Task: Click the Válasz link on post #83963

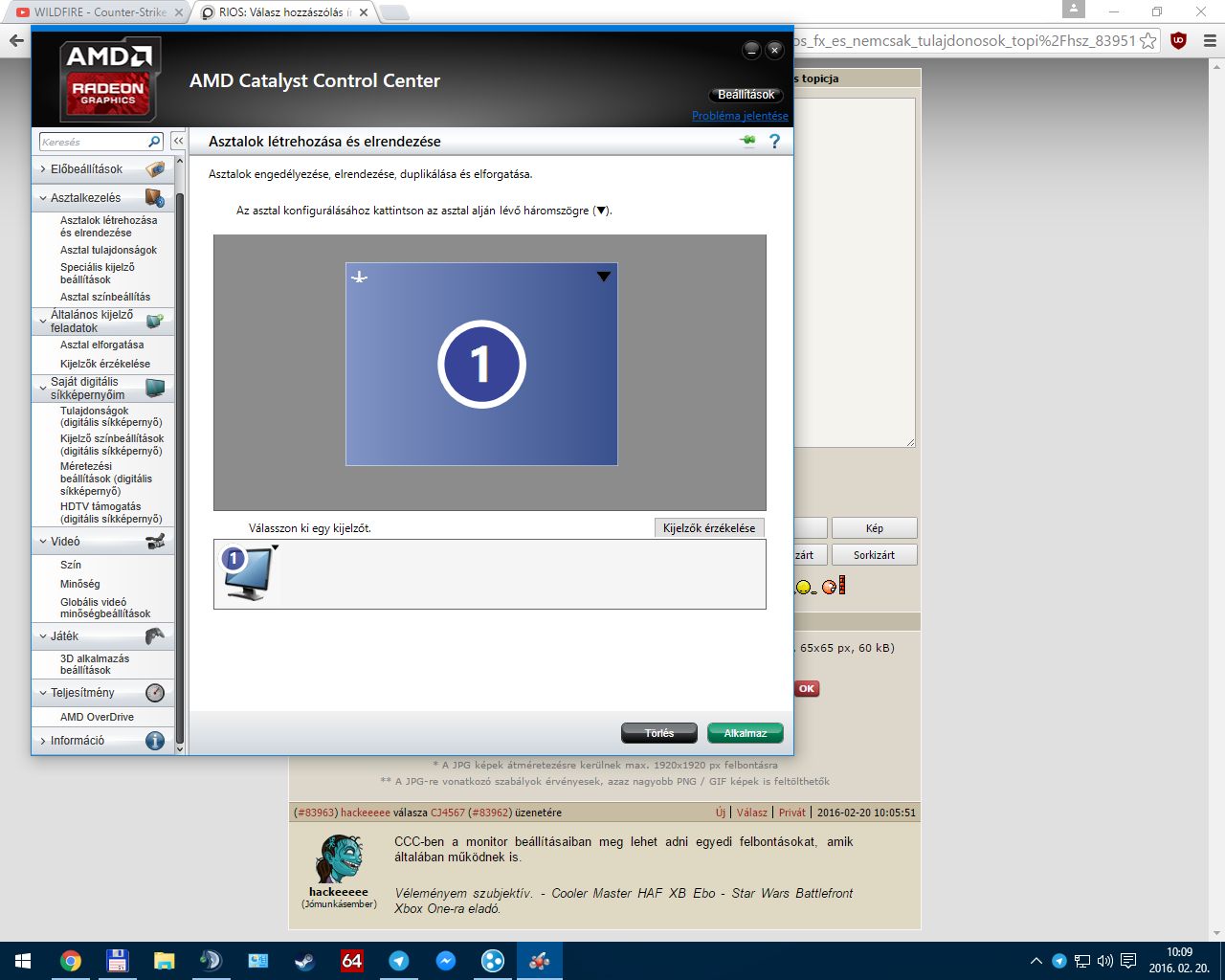Action: tap(751, 813)
